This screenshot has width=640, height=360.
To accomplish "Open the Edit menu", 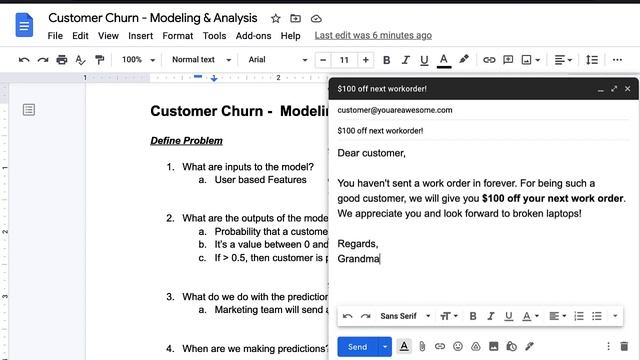I will 80,36.
